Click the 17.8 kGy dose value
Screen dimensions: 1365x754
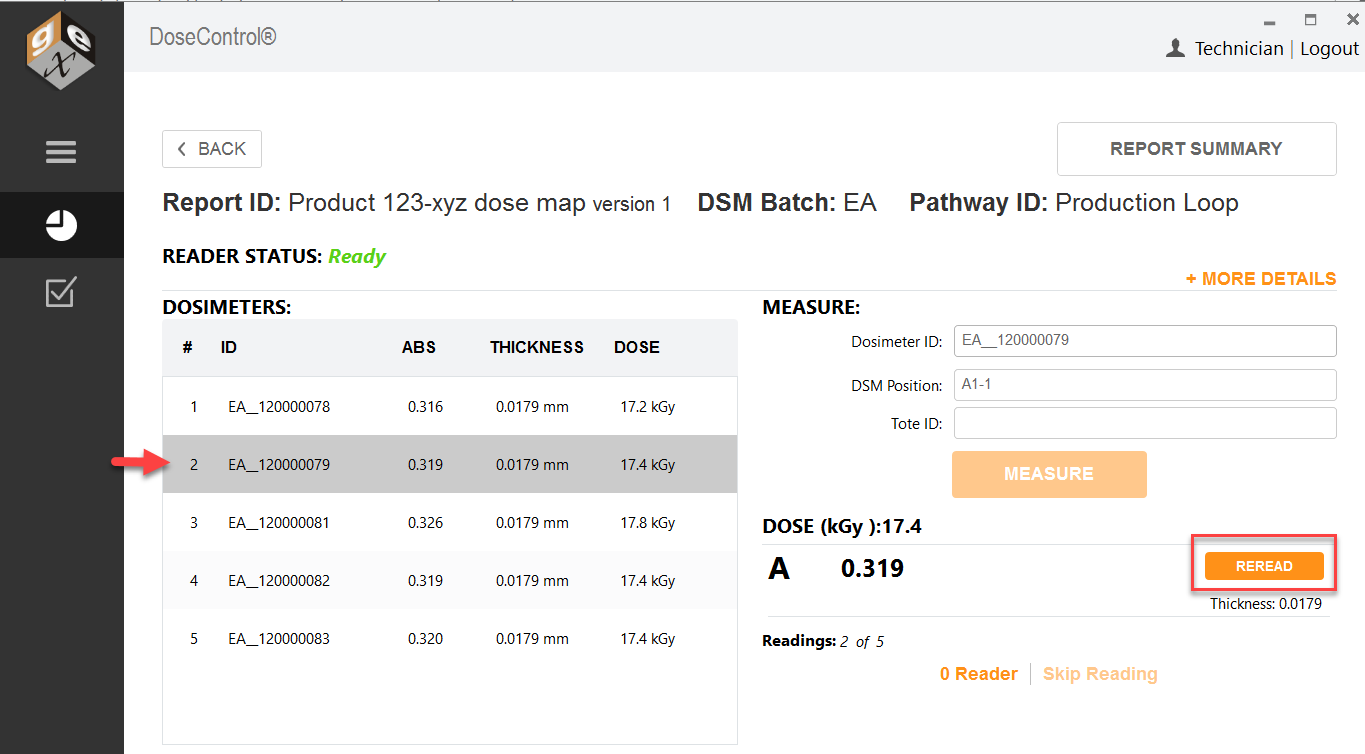tap(648, 523)
